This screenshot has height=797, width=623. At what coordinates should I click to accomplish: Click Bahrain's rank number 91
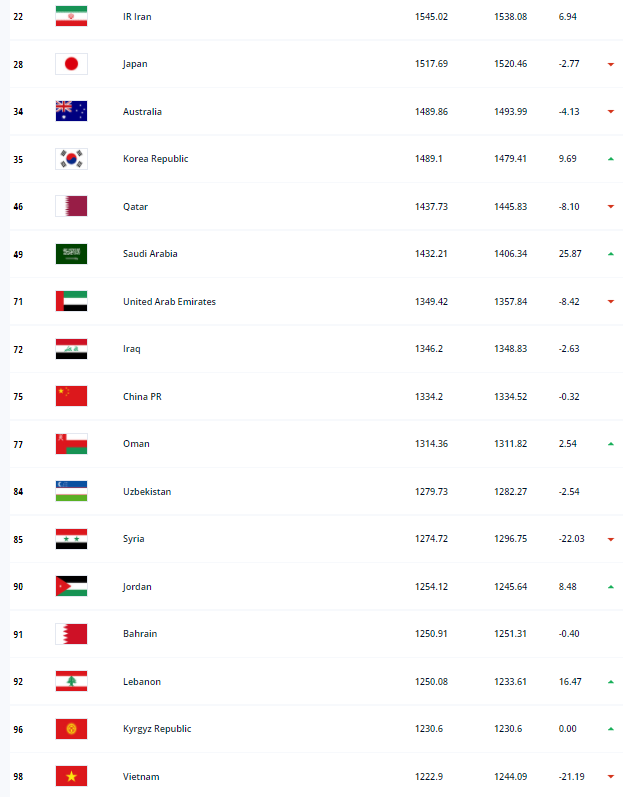click(x=18, y=634)
